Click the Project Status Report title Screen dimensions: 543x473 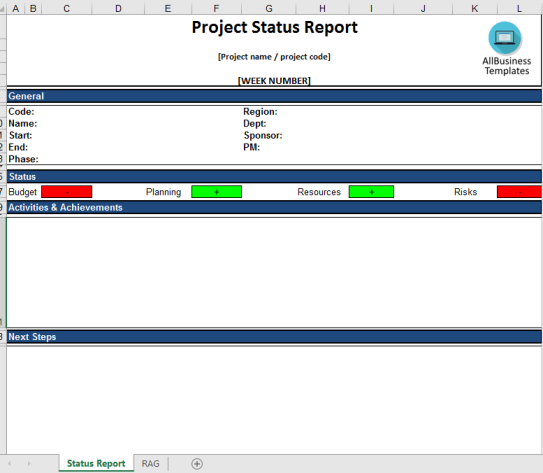(274, 27)
